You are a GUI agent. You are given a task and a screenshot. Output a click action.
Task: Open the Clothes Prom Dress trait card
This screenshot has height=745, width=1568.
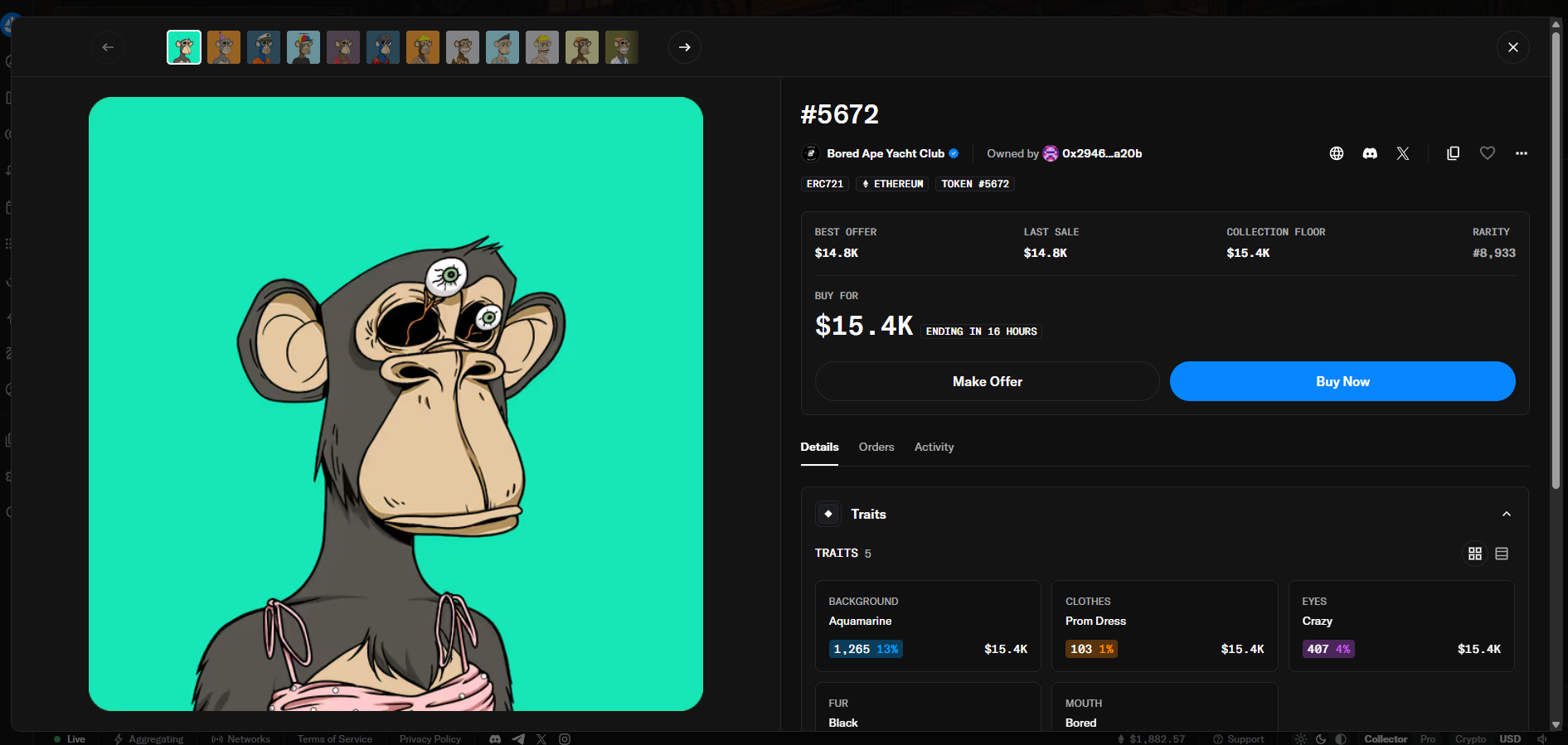pos(1165,626)
